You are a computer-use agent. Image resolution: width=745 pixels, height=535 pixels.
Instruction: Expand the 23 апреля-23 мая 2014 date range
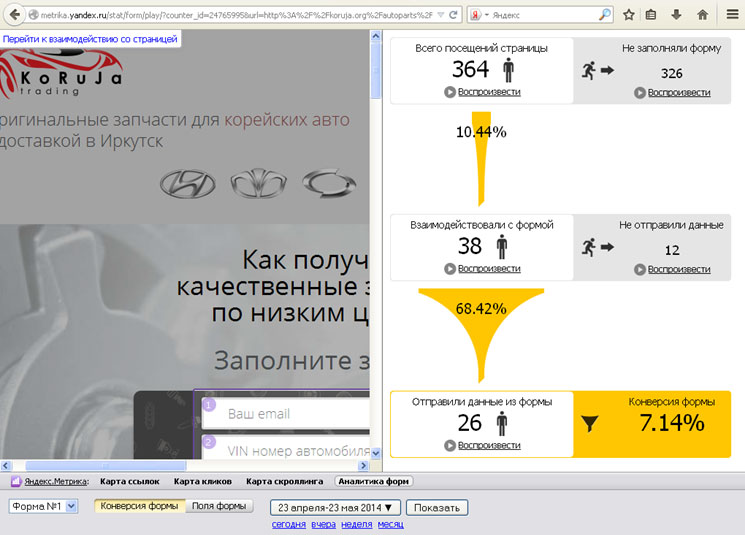(339, 507)
